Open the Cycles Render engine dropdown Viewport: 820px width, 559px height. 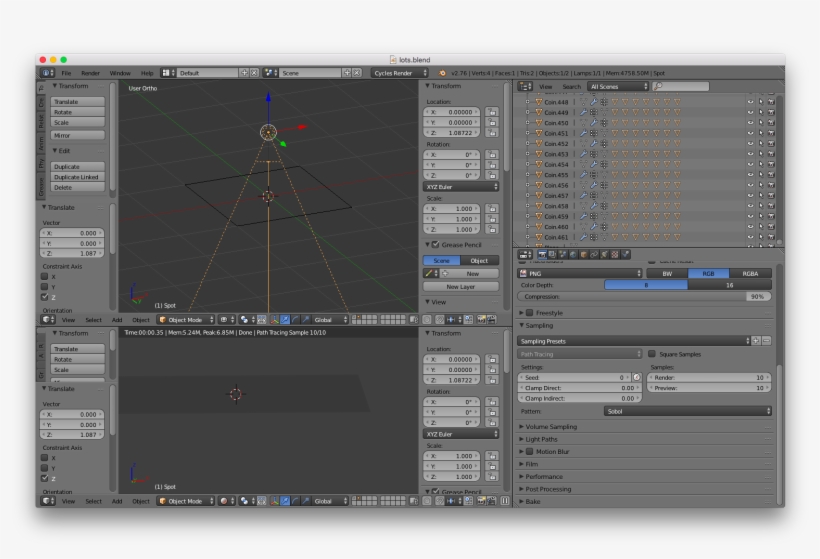[x=400, y=73]
